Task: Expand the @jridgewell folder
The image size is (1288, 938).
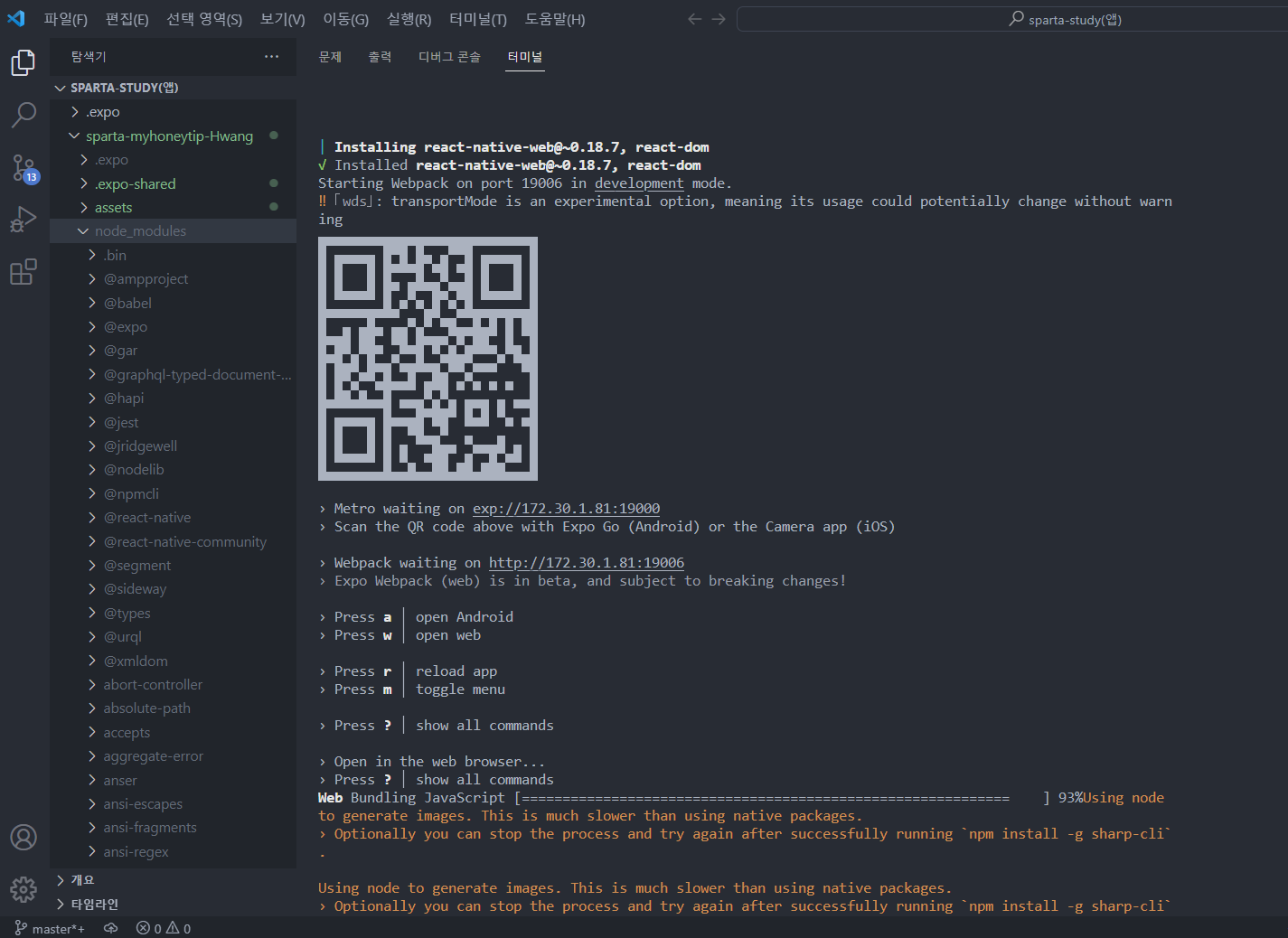Action: click(x=173, y=446)
